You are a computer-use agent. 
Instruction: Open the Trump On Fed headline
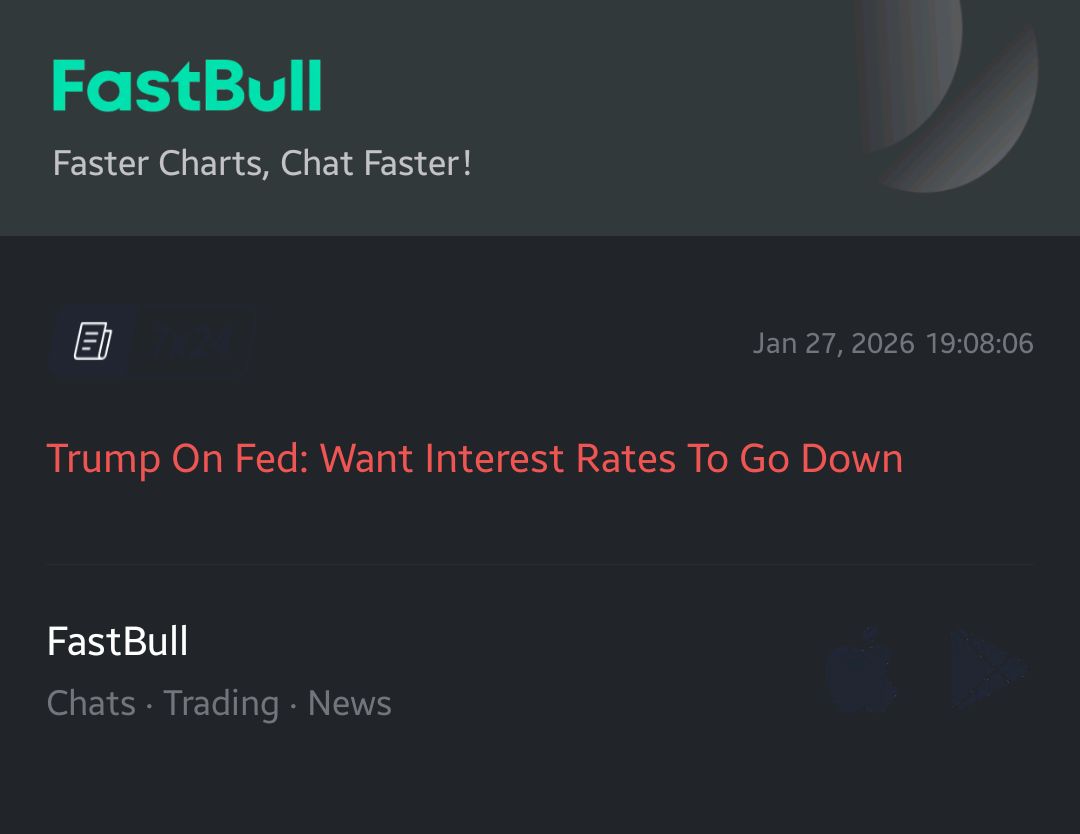[x=475, y=459]
